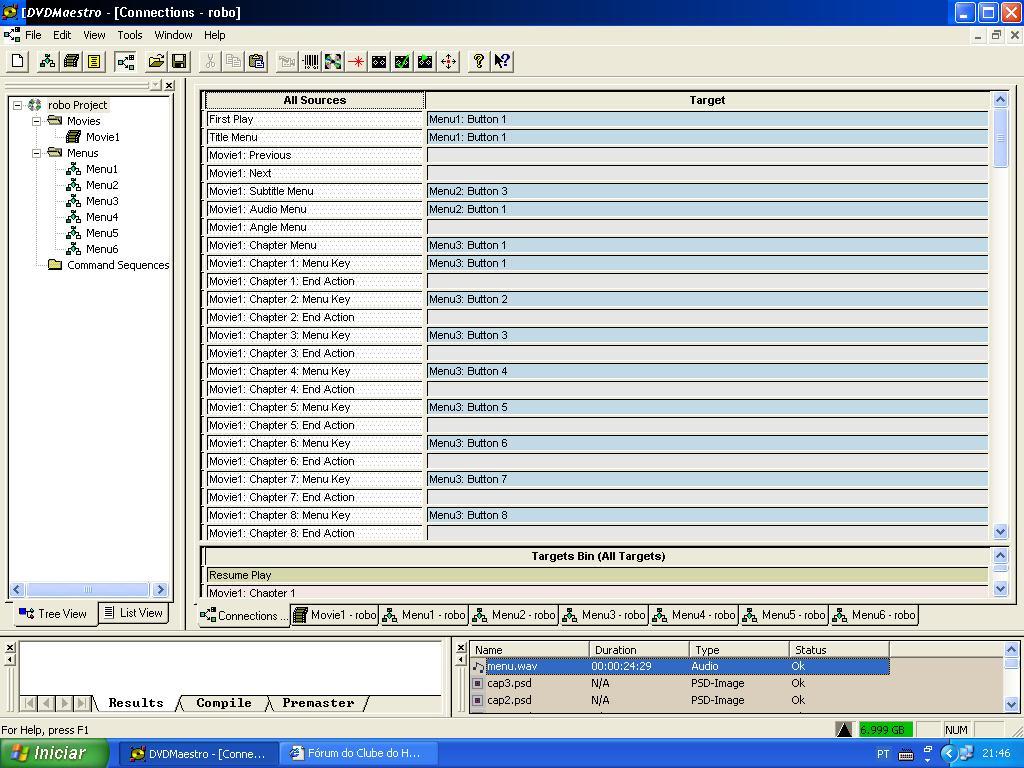Image resolution: width=1024 pixels, height=768 pixels.
Task: Open the Edit menu
Action: click(62, 35)
